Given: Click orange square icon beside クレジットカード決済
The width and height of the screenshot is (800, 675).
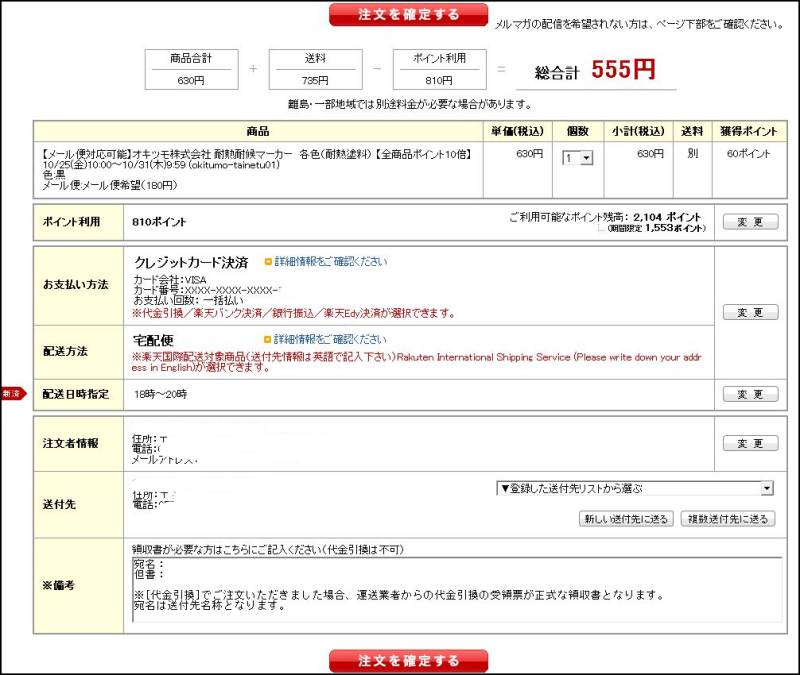Looking at the screenshot, I should (268, 262).
